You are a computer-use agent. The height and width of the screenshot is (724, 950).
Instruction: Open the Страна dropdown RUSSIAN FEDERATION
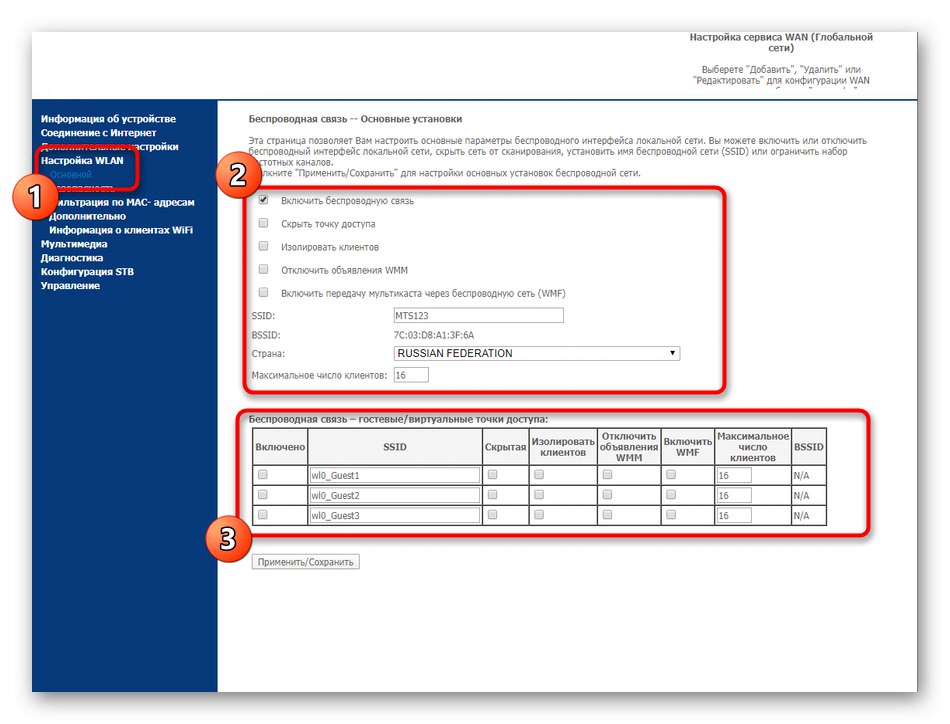point(537,353)
